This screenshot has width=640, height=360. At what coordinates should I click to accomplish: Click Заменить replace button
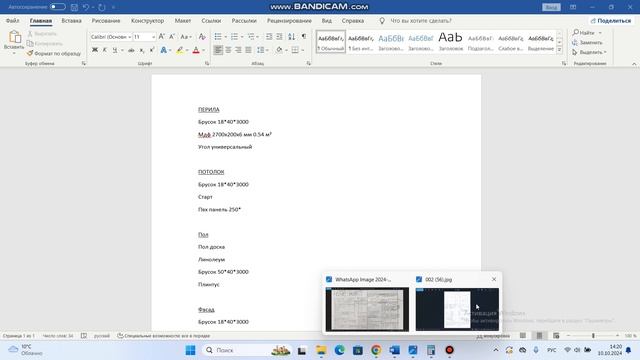tap(588, 42)
